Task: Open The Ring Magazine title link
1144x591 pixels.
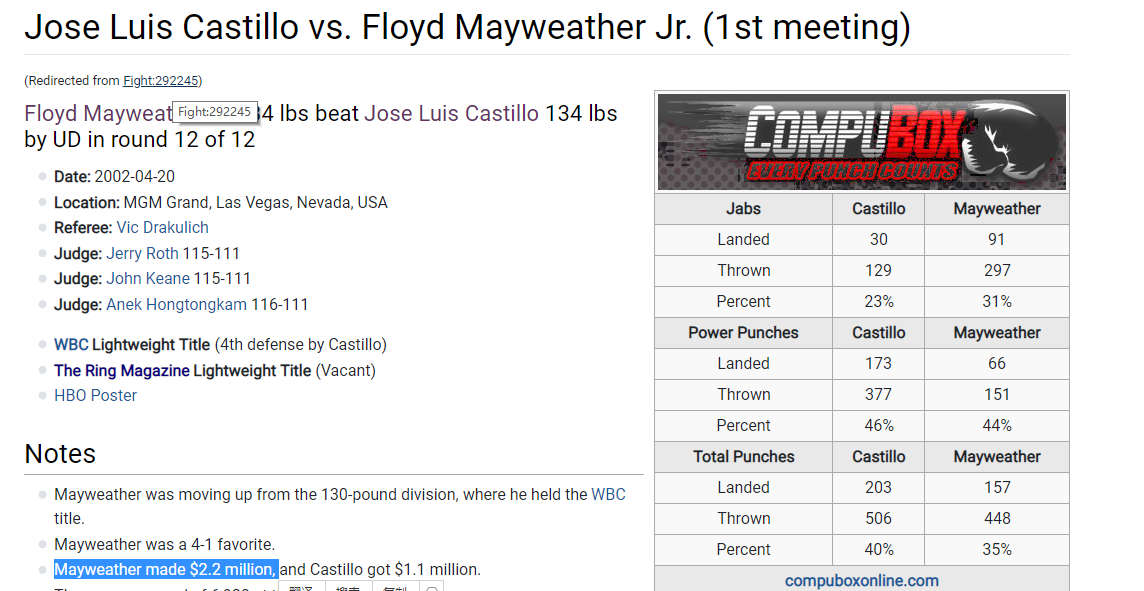Action: click(x=122, y=371)
